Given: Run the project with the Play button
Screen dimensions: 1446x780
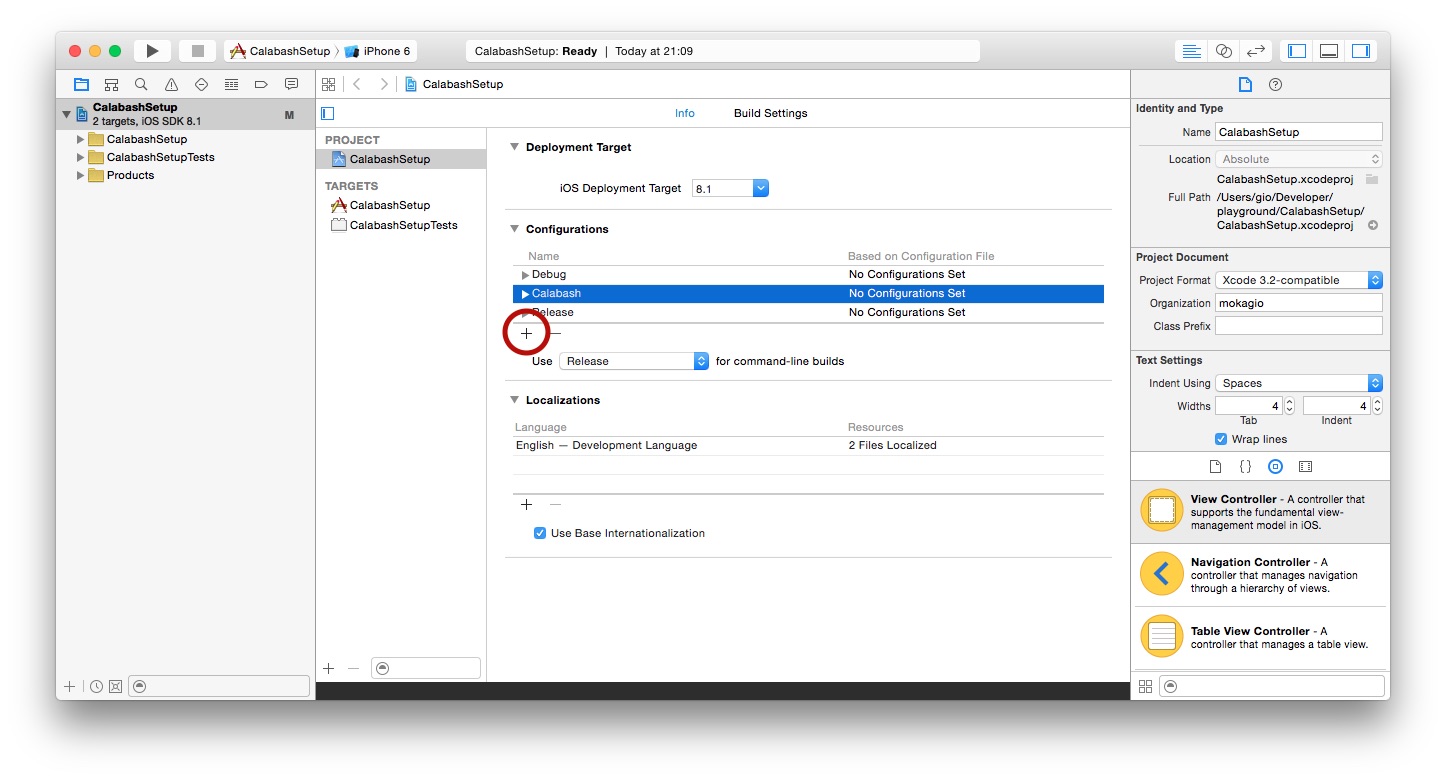Looking at the screenshot, I should coord(152,51).
